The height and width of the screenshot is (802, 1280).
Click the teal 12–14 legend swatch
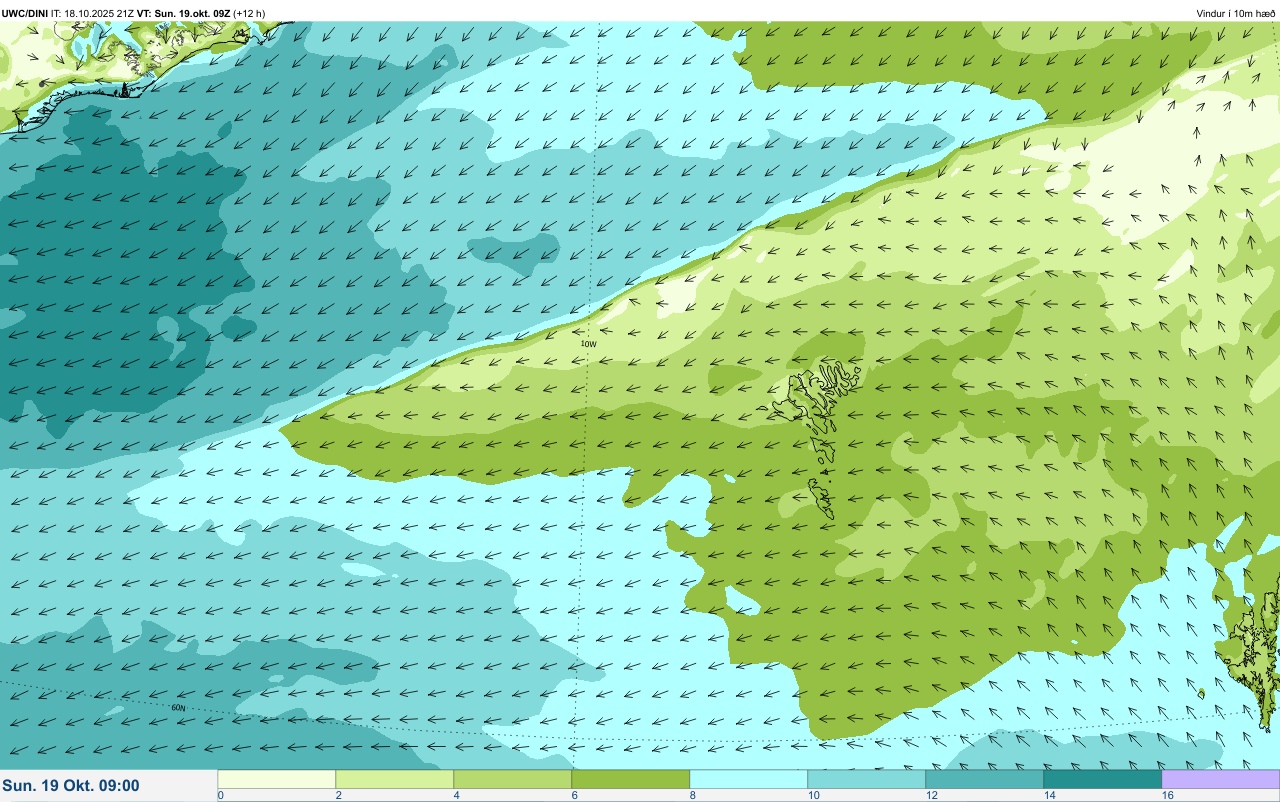[x=984, y=779]
